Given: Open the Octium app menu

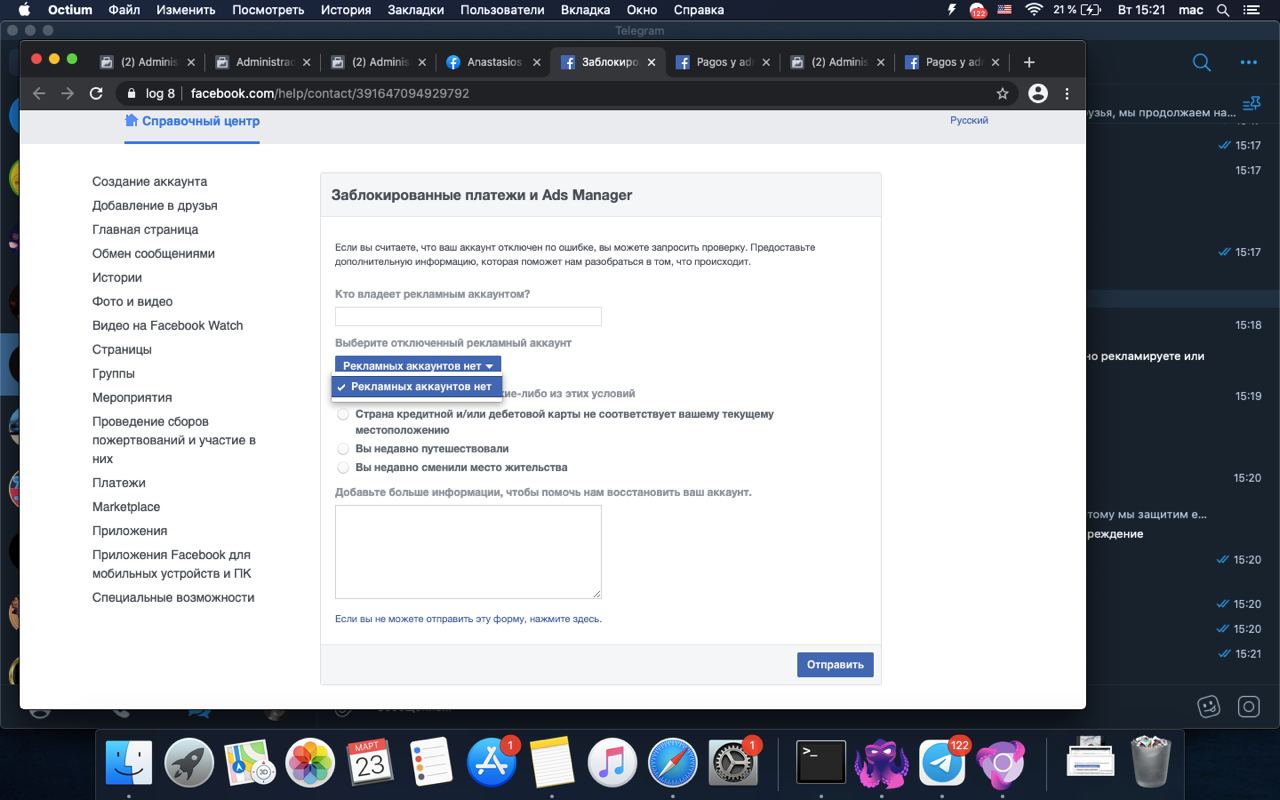Looking at the screenshot, I should [x=69, y=10].
